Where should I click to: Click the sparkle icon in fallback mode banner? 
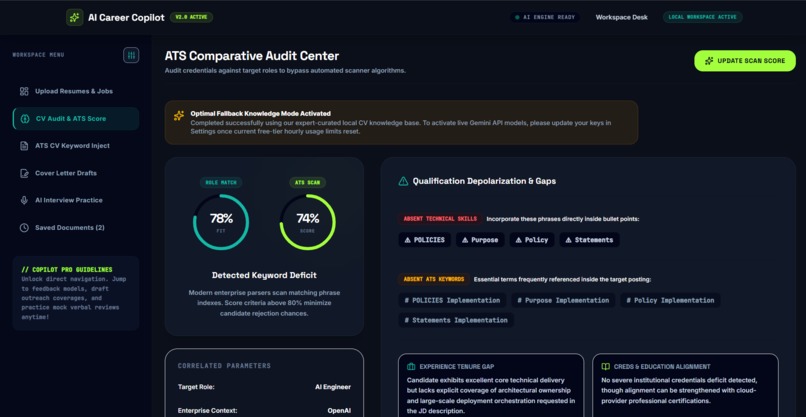point(179,116)
